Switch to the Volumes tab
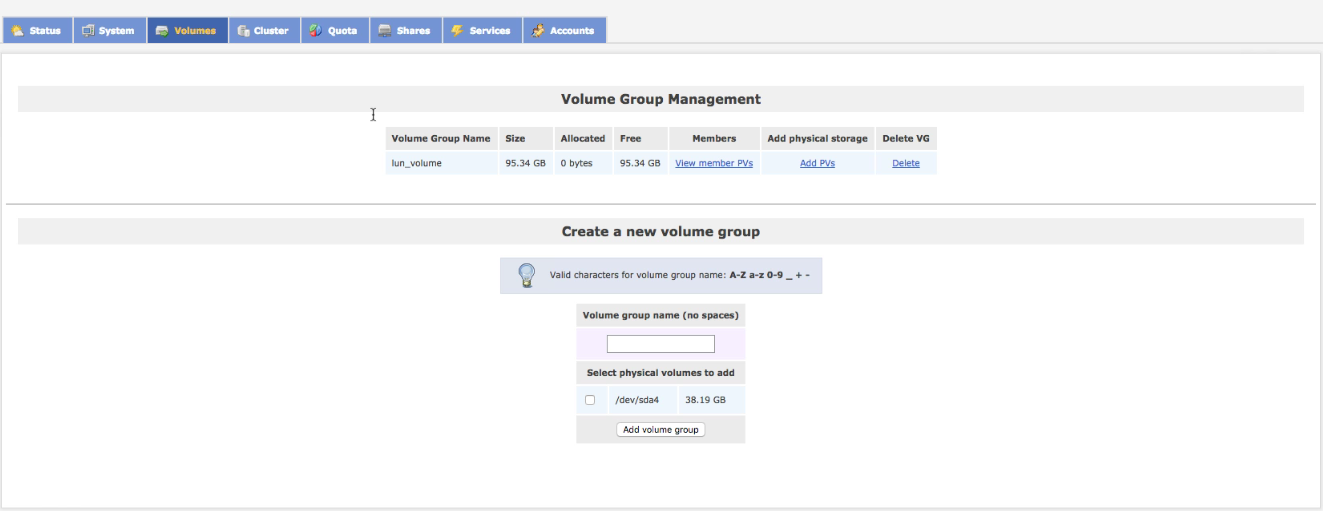 pyautogui.click(x=187, y=31)
